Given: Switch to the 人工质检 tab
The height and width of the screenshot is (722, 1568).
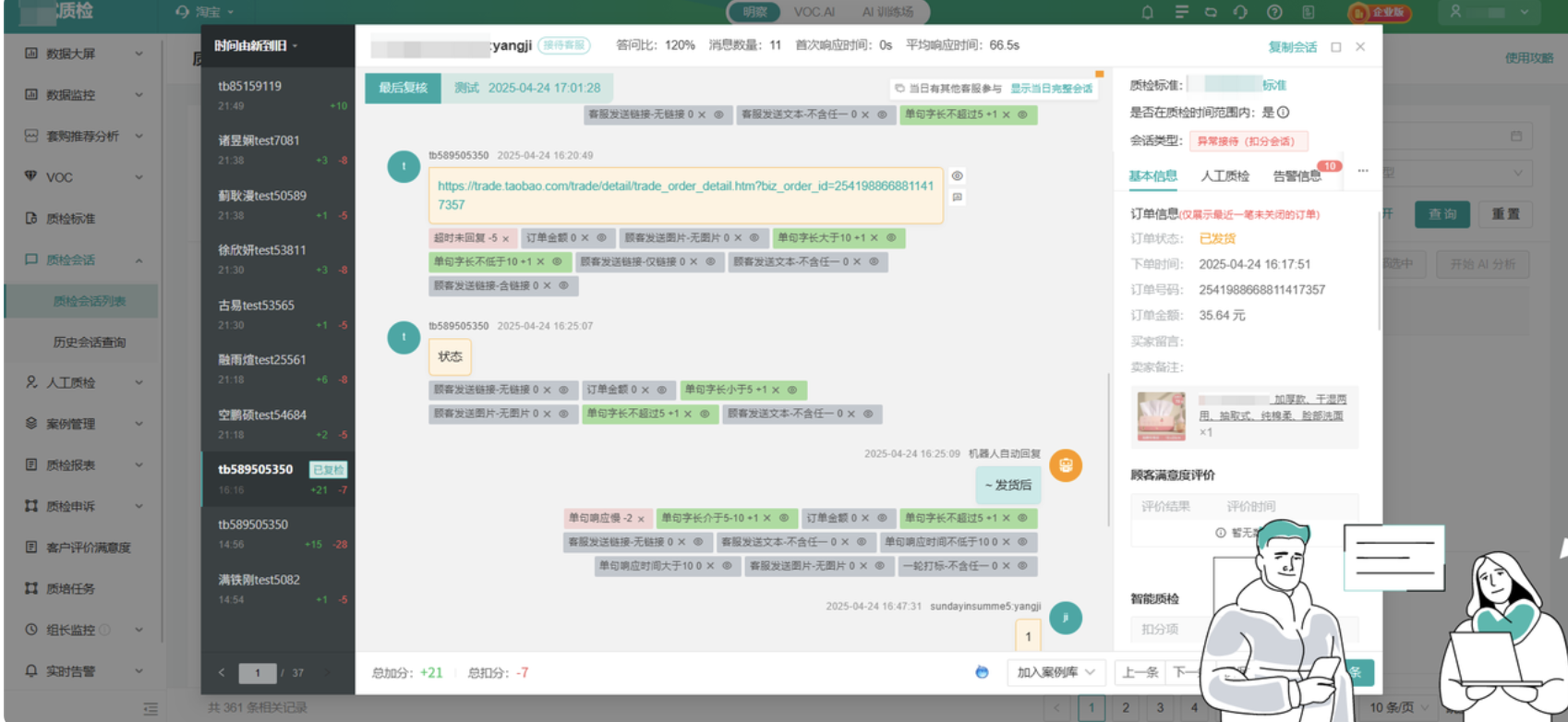Looking at the screenshot, I should coord(1224,176).
